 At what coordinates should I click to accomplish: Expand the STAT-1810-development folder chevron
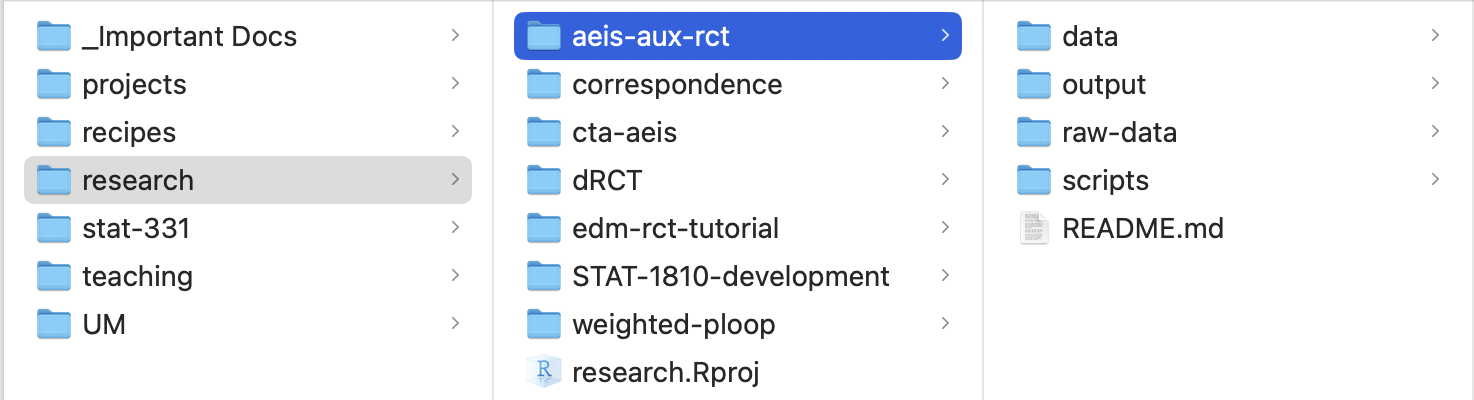[x=945, y=276]
